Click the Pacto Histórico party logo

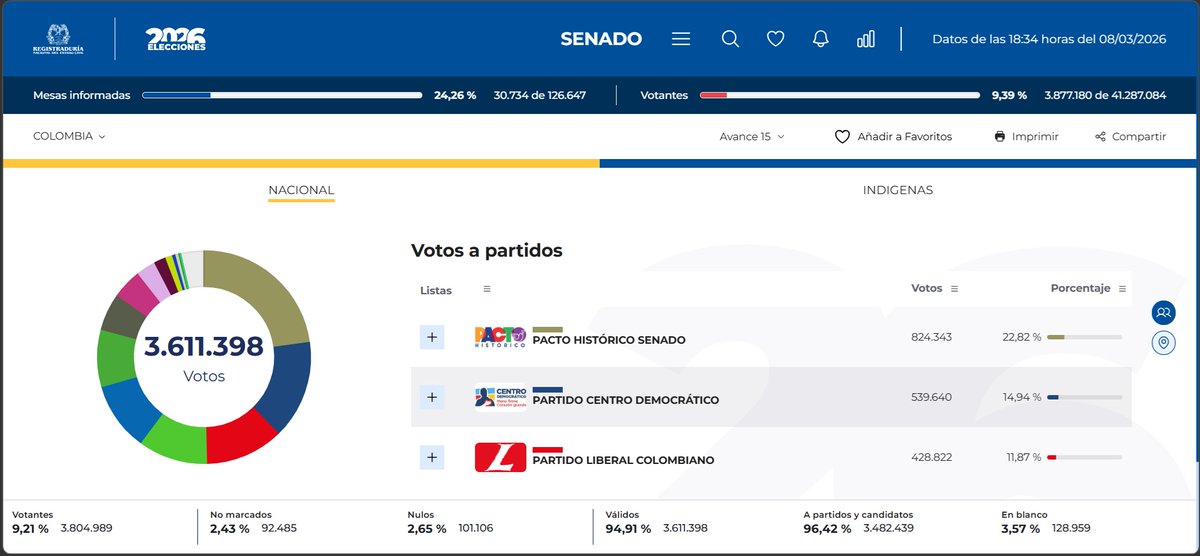coord(500,337)
